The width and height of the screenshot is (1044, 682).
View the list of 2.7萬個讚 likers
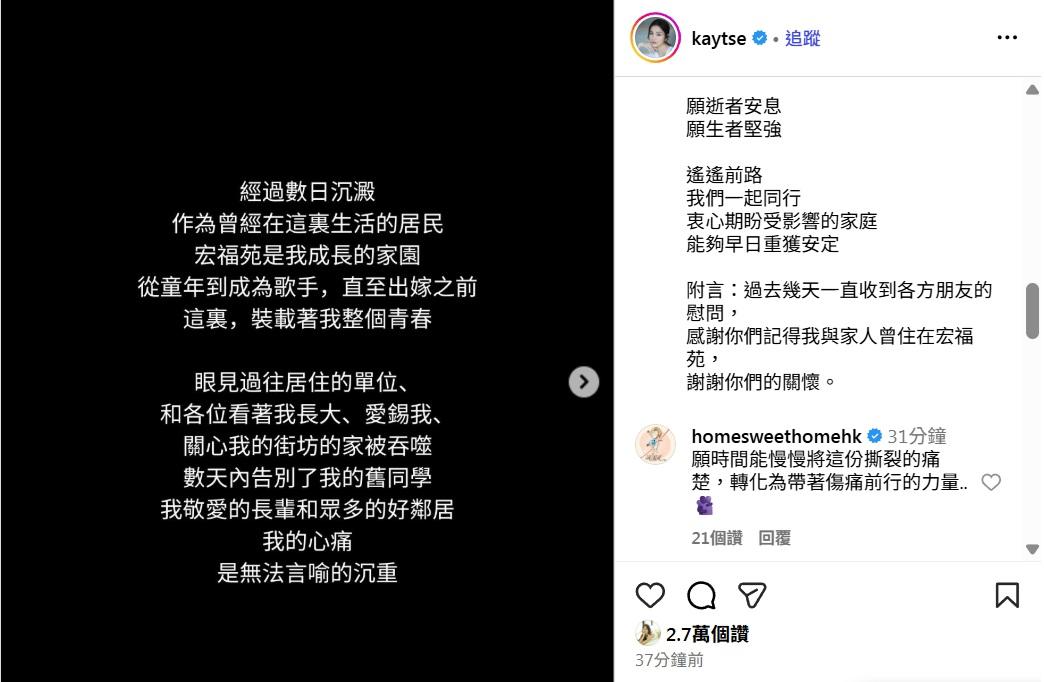[707, 634]
